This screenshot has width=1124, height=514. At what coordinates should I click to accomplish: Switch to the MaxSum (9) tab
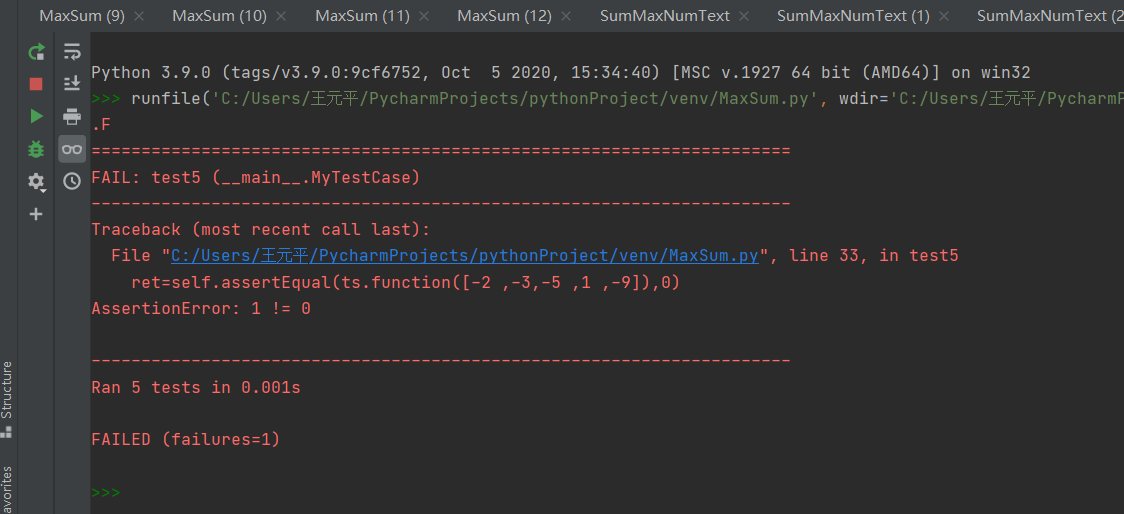(x=82, y=16)
